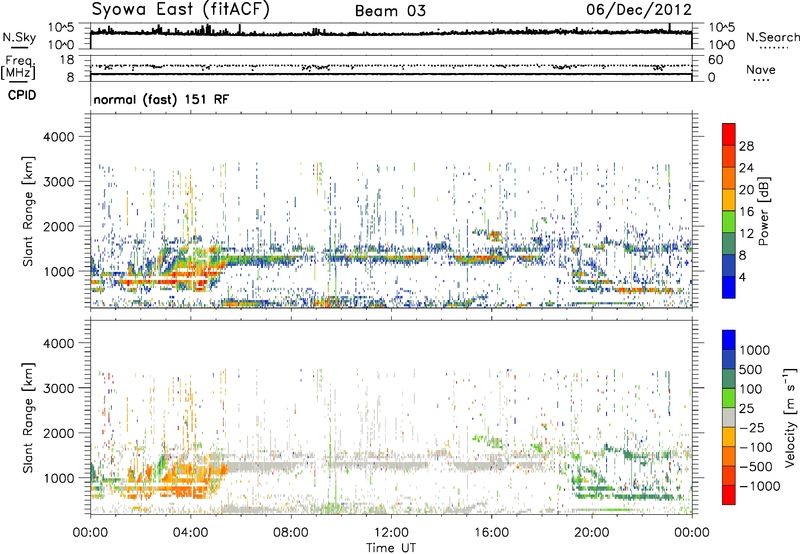Click the '16:00' time axis tick label
The image size is (800, 554).
pyautogui.click(x=491, y=533)
